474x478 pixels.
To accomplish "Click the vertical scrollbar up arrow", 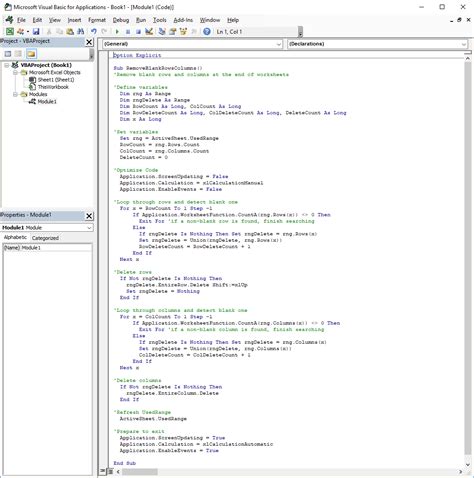I will tap(468, 58).
